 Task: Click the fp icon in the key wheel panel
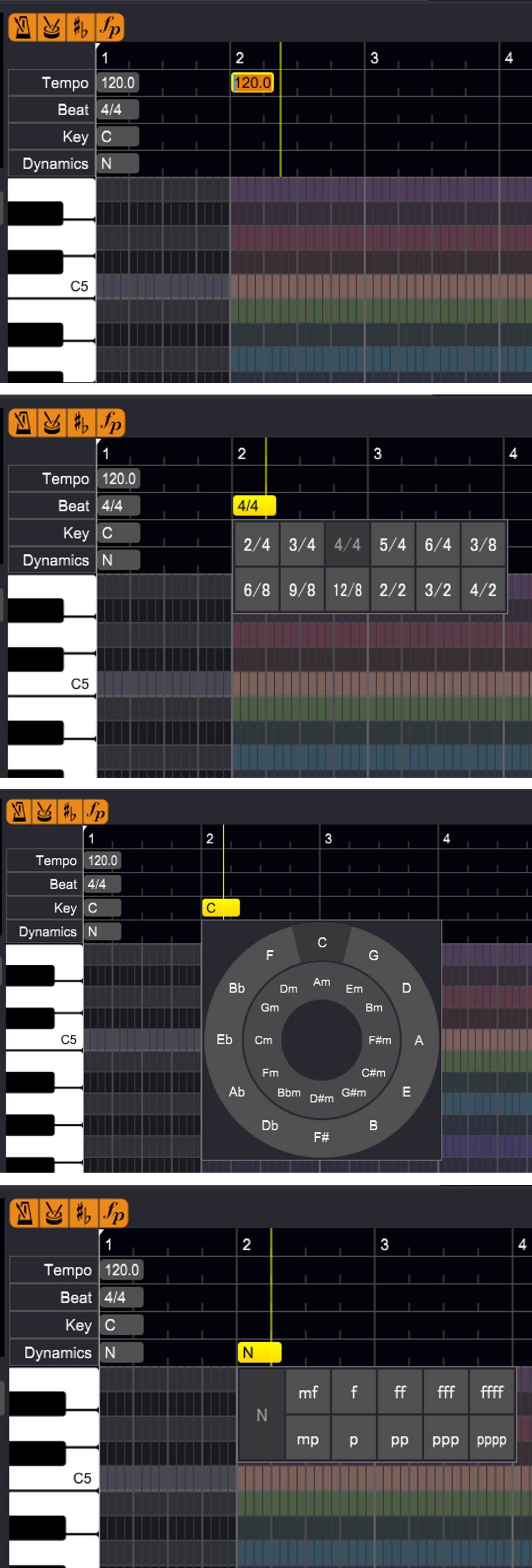pyautogui.click(x=96, y=811)
